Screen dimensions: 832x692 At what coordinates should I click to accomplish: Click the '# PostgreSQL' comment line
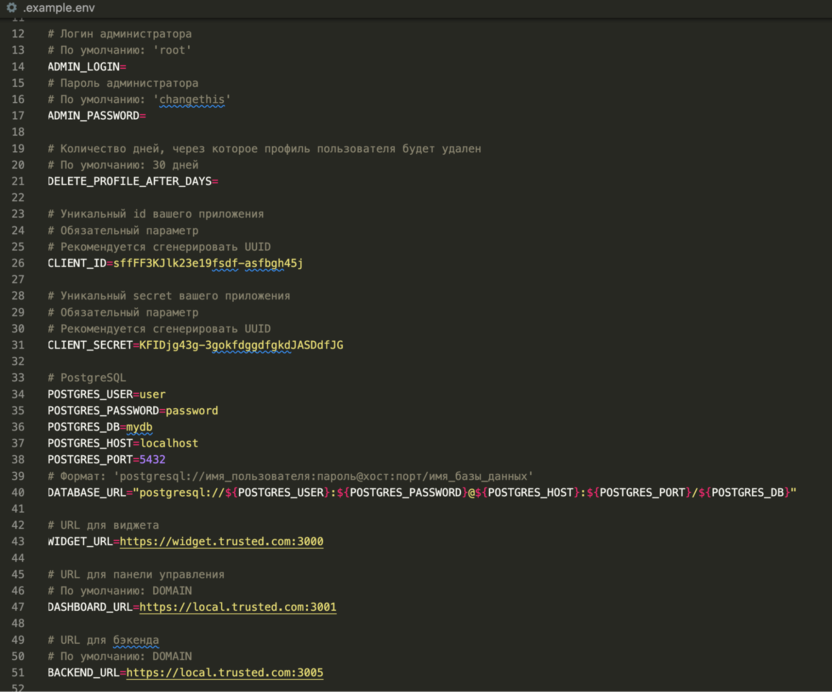87,378
